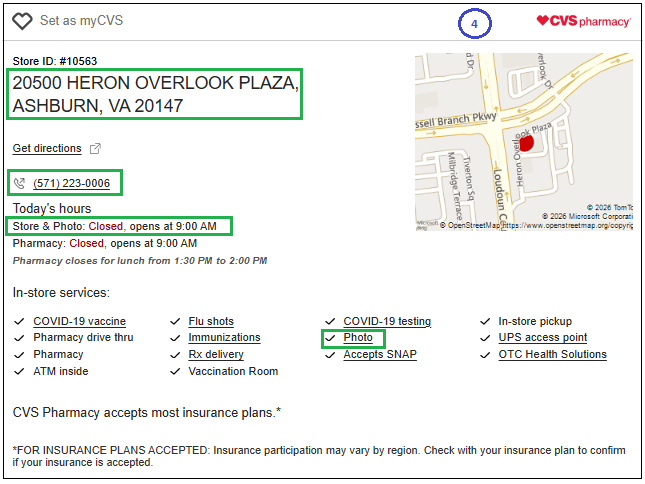This screenshot has width=645, height=484.
Task: Click the Store & Photo hours line
Action: click(114, 226)
